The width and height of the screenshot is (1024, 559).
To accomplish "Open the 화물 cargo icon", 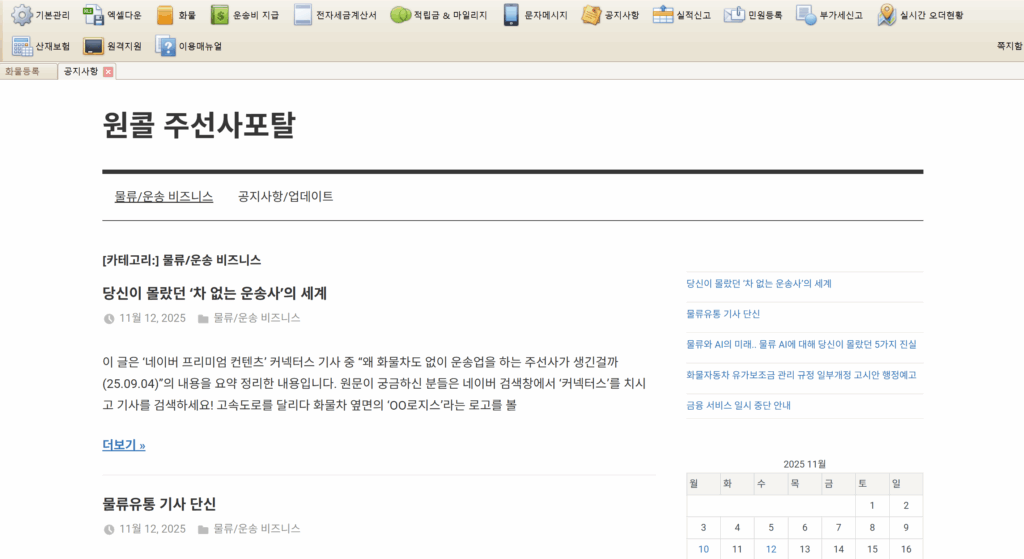I will click(x=165, y=15).
